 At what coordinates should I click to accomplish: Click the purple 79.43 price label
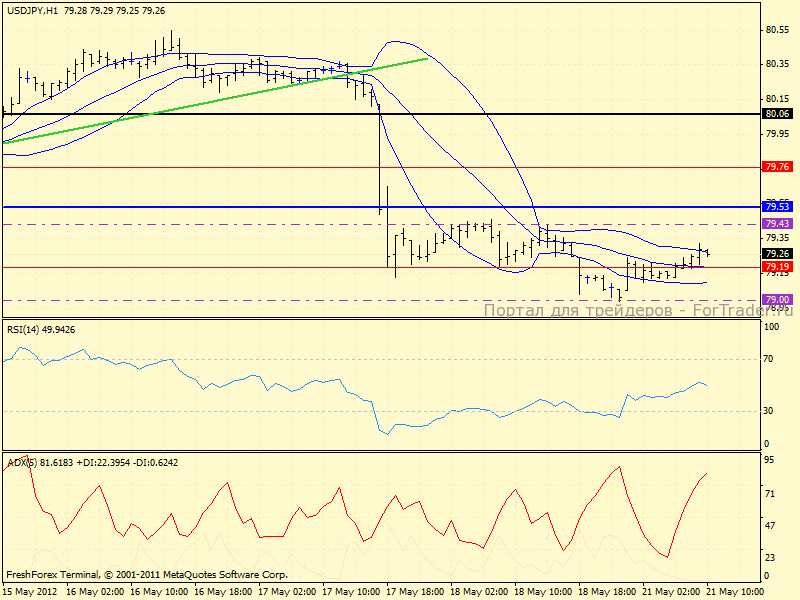778,224
